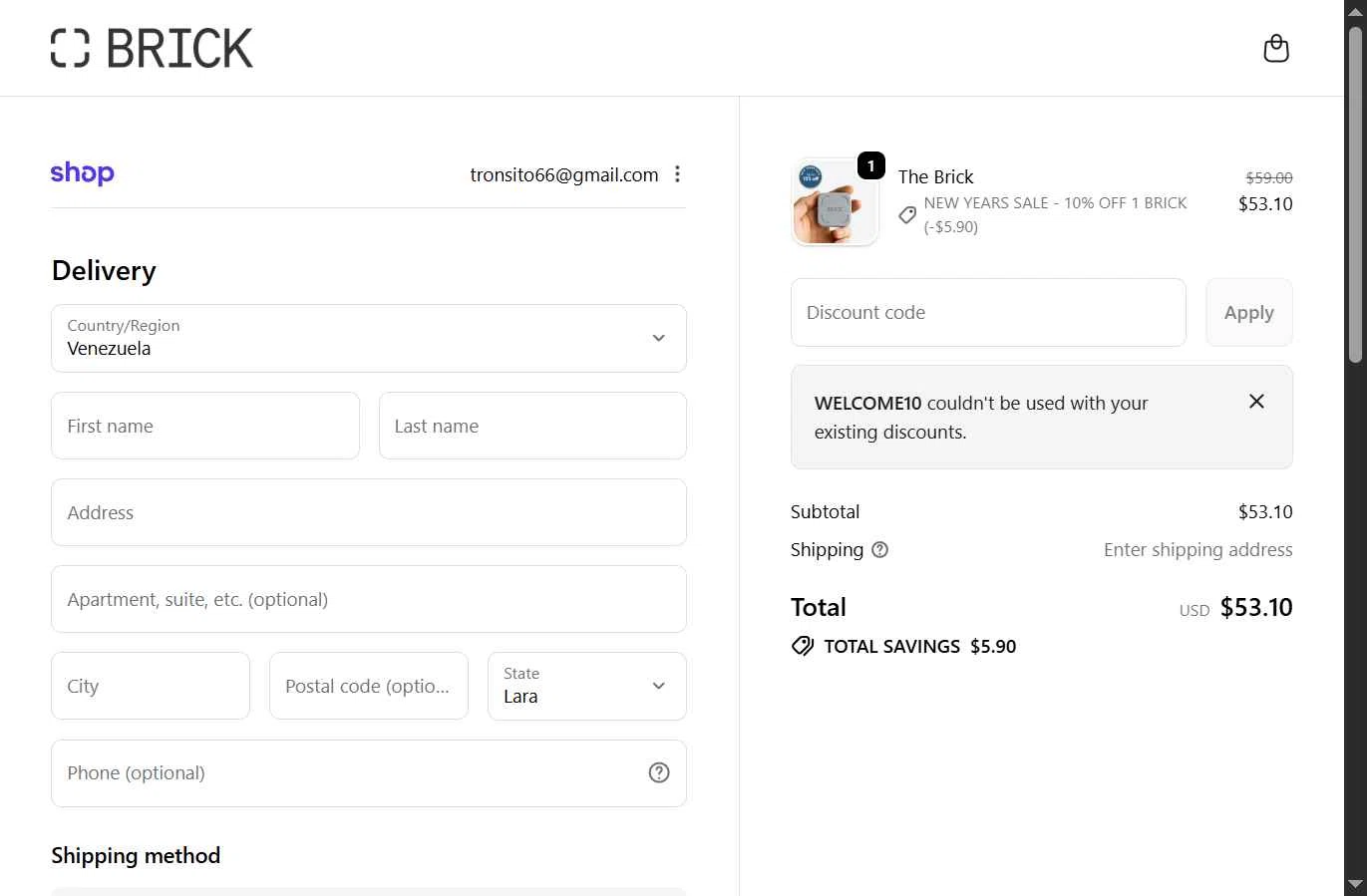
Task: Open The Brick product thumbnail
Action: click(x=835, y=202)
